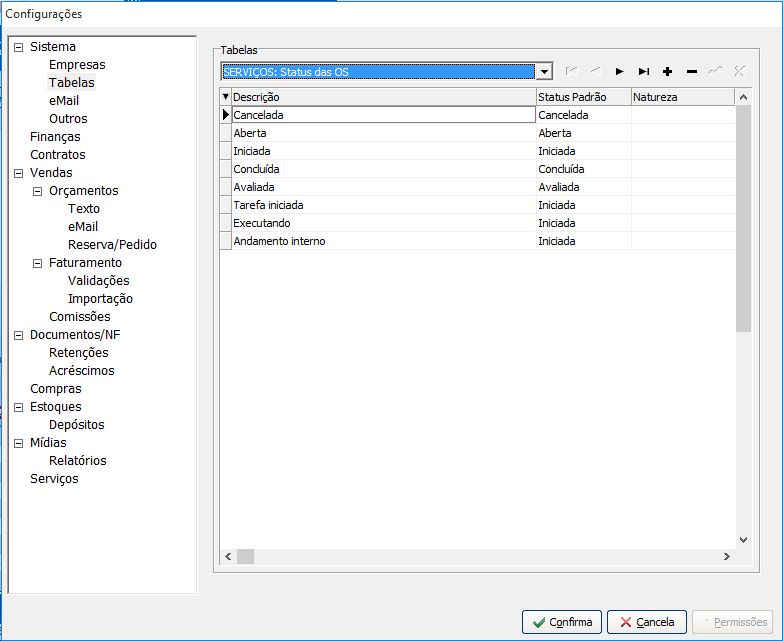Click horizontal scrollbar right arrow

tap(727, 556)
